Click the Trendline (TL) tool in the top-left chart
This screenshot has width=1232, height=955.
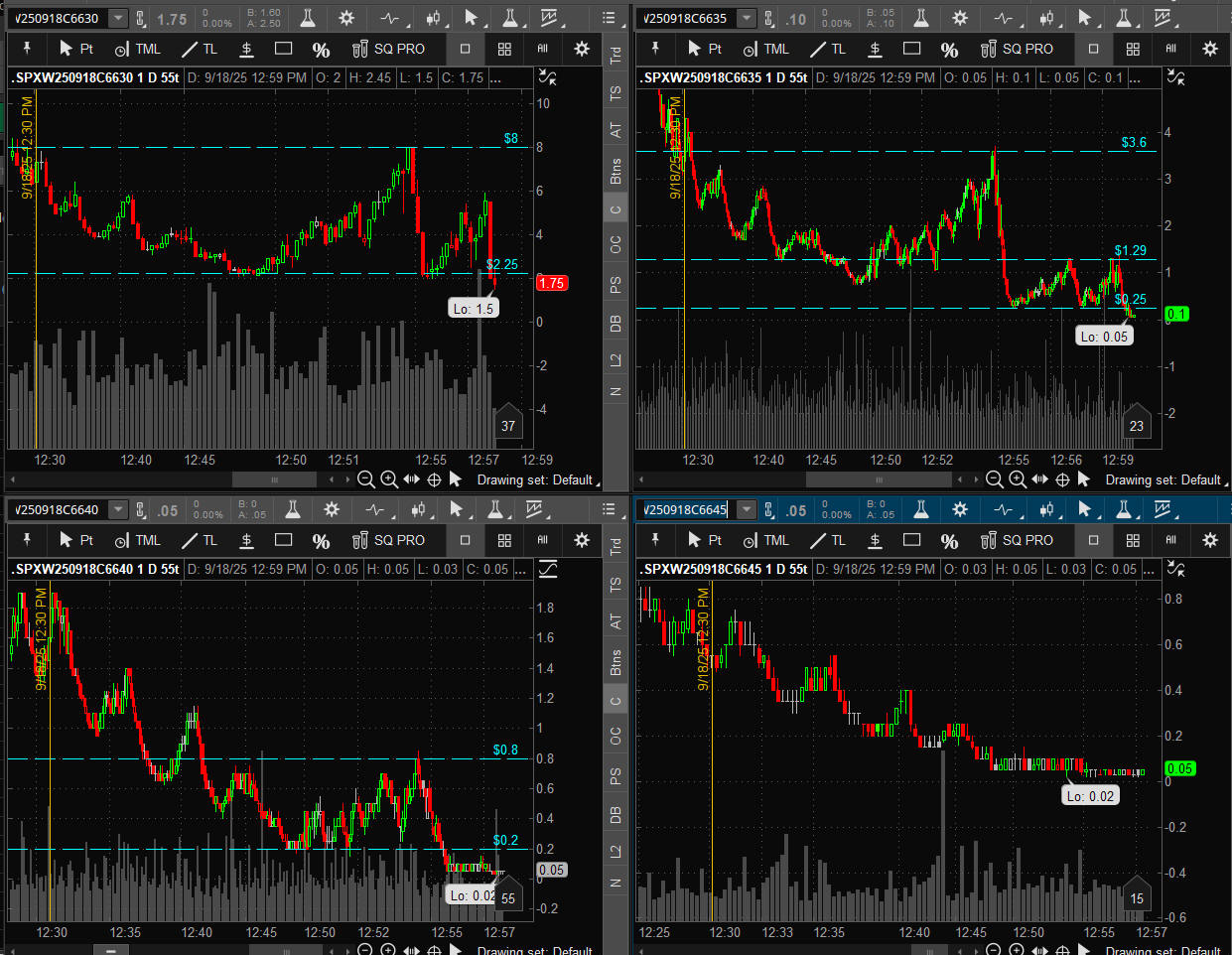(x=200, y=49)
